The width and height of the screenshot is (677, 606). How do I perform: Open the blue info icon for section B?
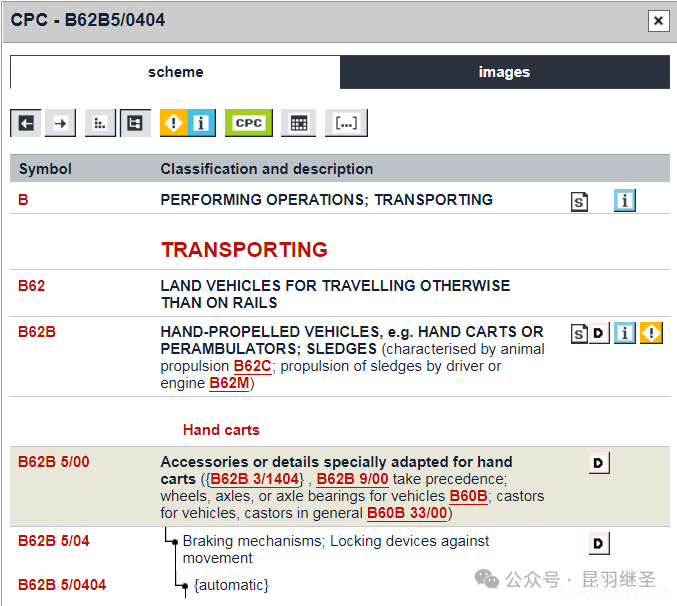(x=624, y=201)
